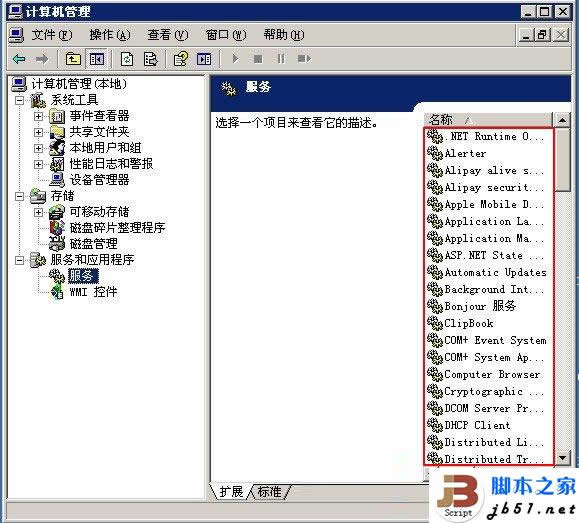Click the Forward arrow toolbar button
Screen dimensions: 579x523
click(42, 59)
